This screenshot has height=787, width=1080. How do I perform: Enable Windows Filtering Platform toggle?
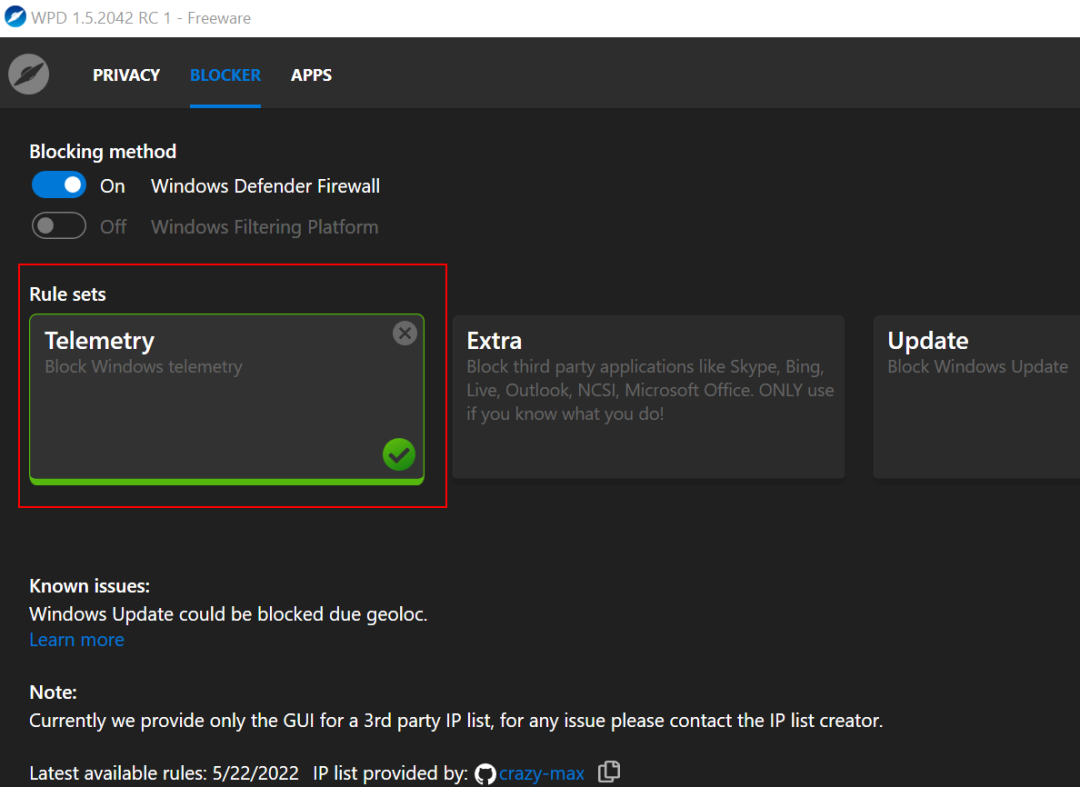[x=59, y=226]
